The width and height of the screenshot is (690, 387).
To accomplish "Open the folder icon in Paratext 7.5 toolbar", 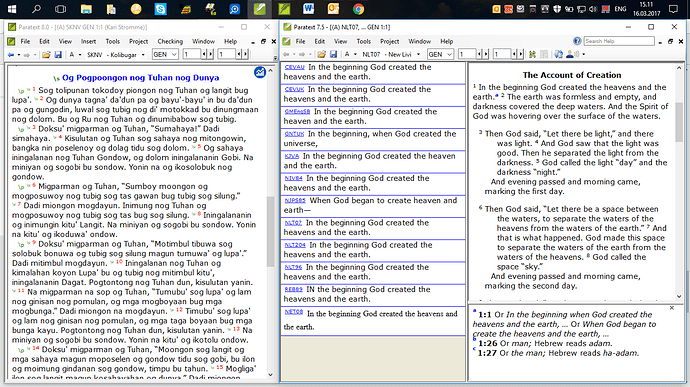I will (x=321, y=54).
